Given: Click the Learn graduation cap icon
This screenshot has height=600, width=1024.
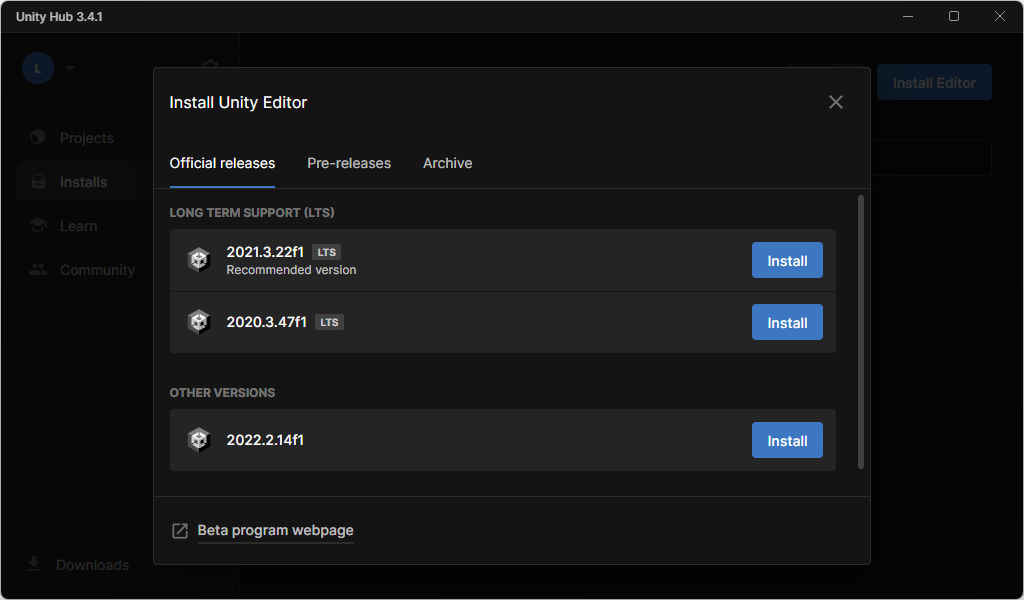Looking at the screenshot, I should tap(38, 225).
